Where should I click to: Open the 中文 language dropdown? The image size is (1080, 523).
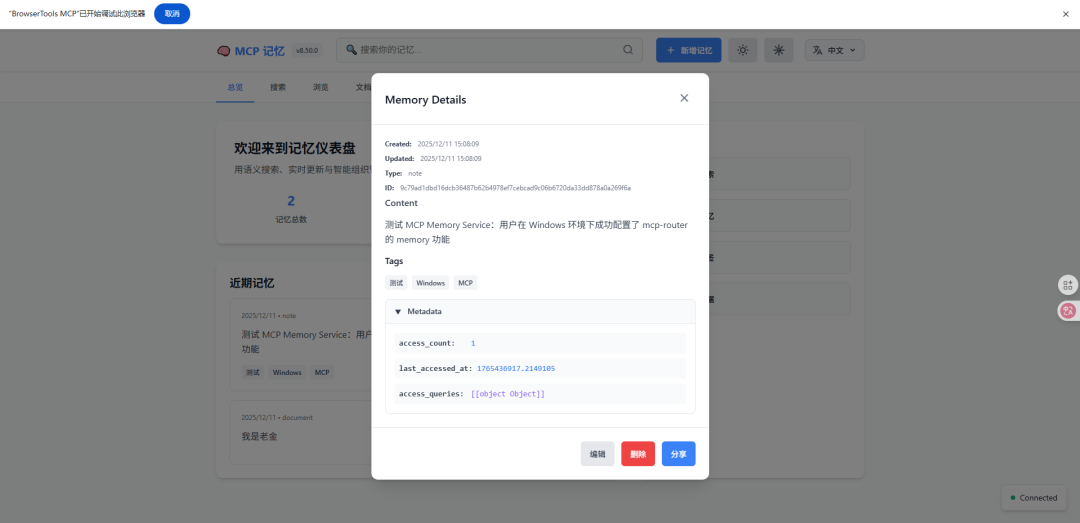[x=834, y=50]
